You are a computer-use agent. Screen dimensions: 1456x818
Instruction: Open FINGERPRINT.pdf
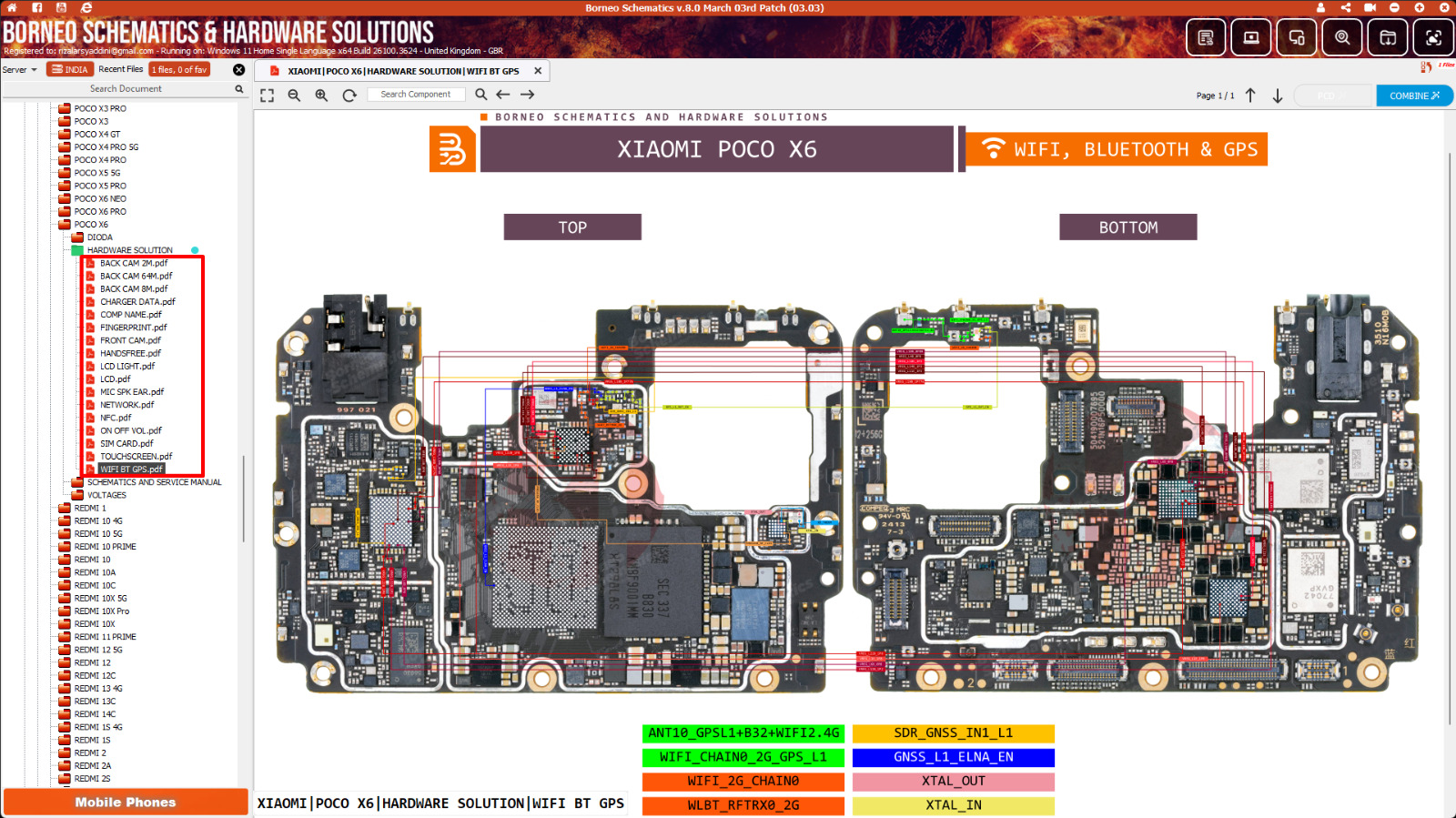(134, 328)
